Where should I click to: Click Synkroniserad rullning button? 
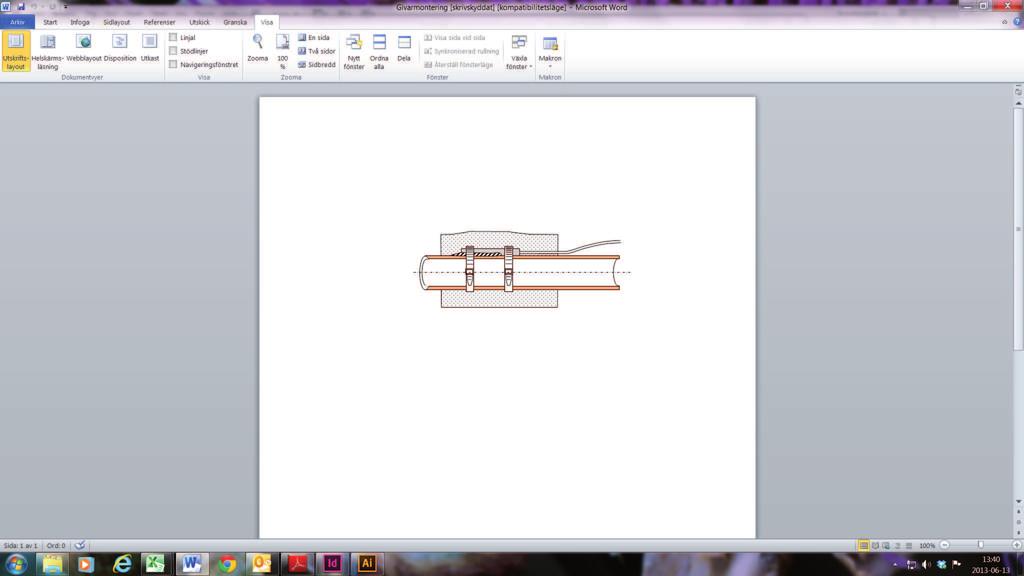tap(461, 51)
